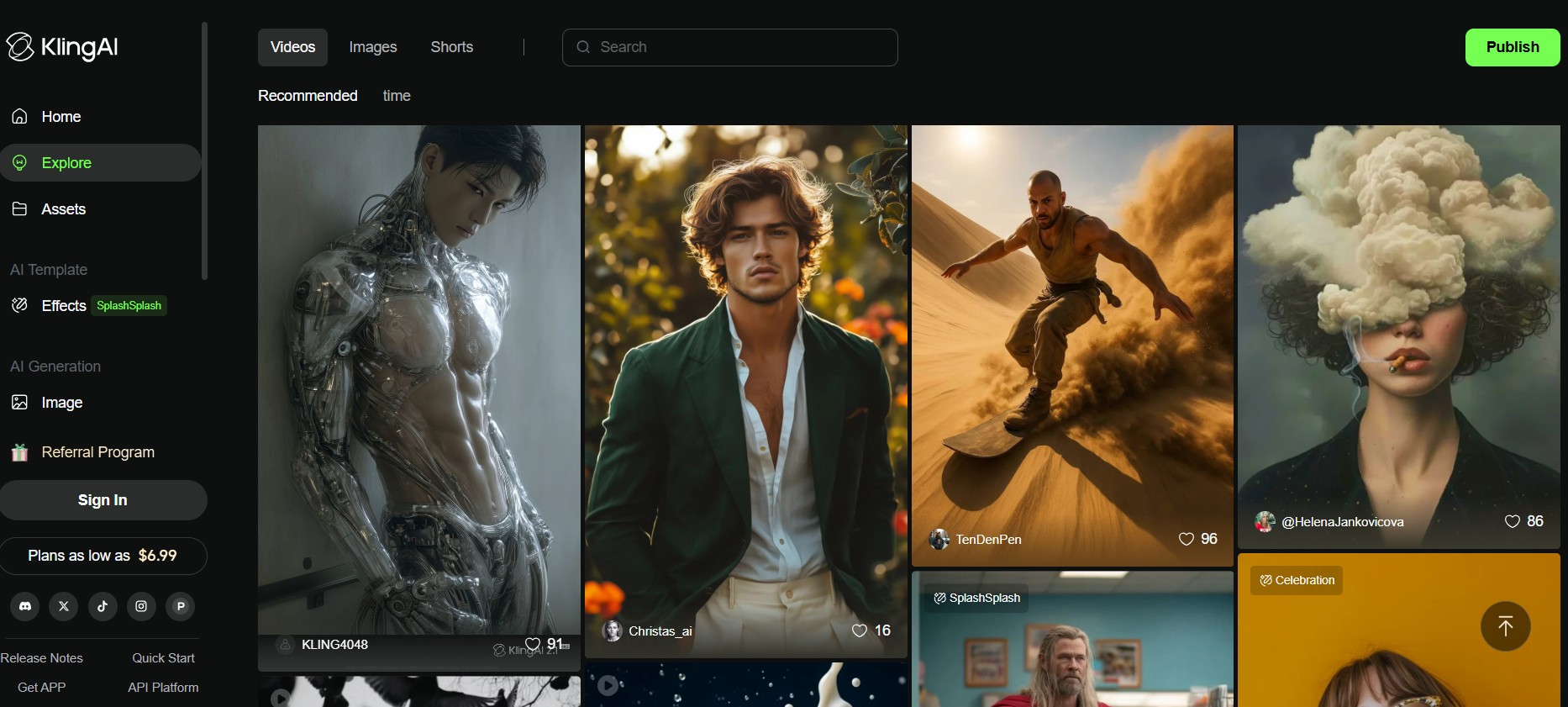
Task: Open the Instagram social icon
Action: click(x=141, y=606)
